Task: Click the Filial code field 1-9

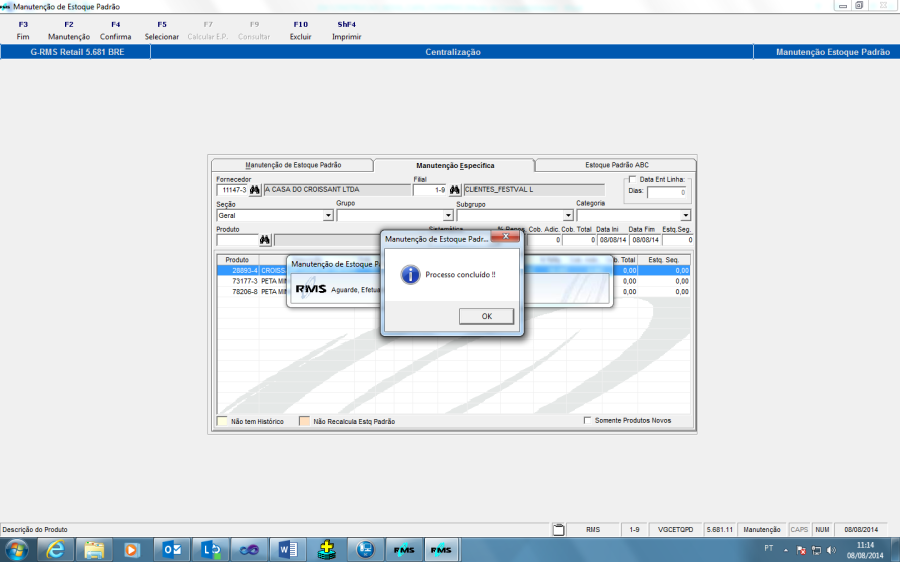Action: click(x=430, y=189)
